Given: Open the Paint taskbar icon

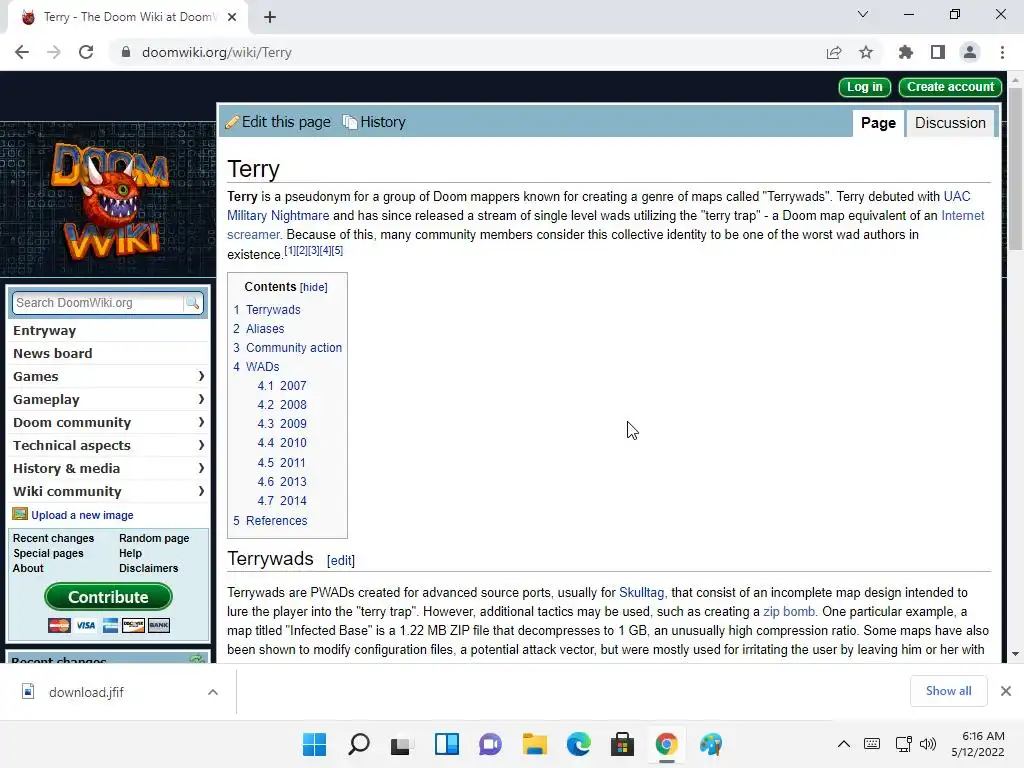Looking at the screenshot, I should point(711,744).
